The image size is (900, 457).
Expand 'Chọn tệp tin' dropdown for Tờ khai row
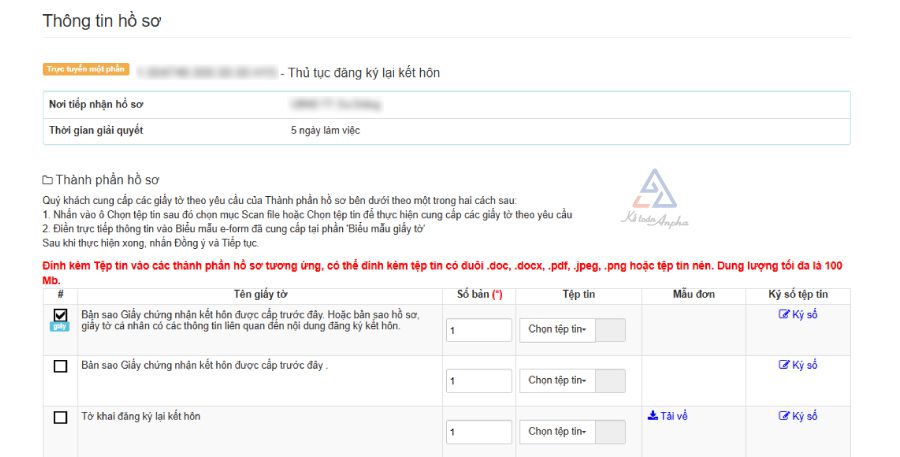click(556, 432)
